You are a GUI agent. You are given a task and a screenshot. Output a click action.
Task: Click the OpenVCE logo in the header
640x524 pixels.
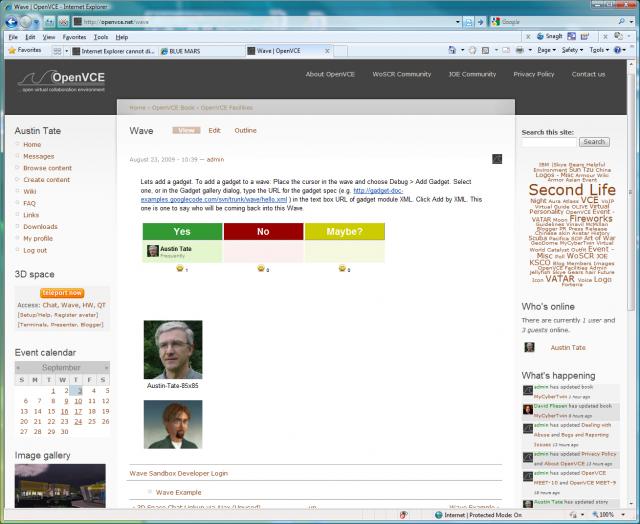point(62,80)
